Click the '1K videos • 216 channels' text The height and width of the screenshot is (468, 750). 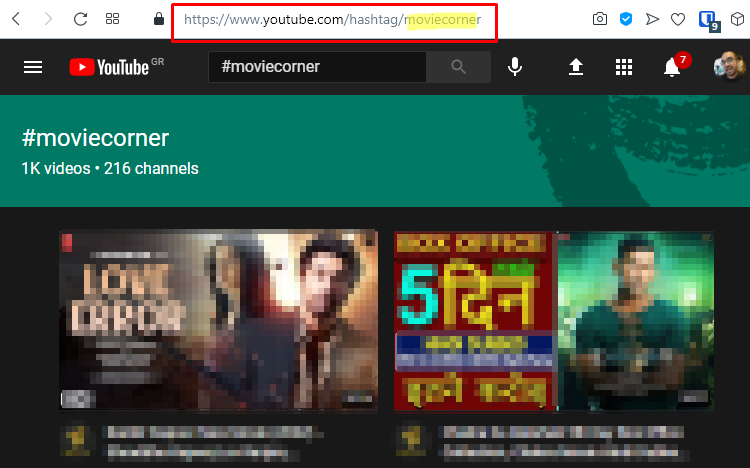click(110, 168)
